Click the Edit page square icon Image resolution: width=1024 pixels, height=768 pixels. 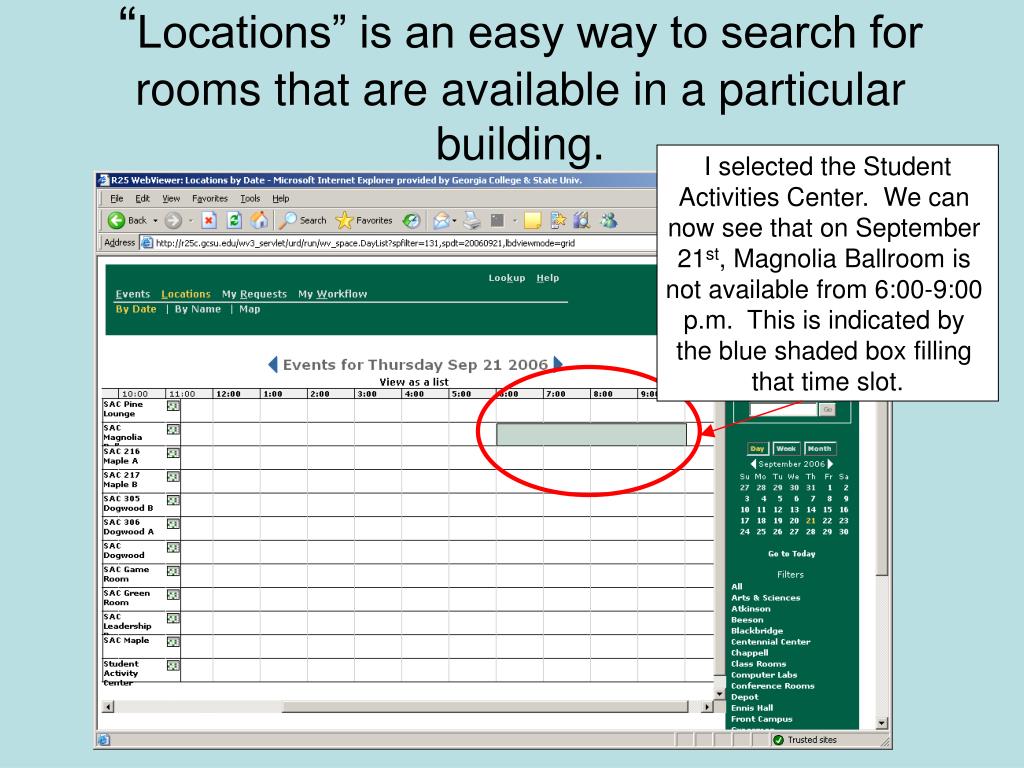point(498,221)
